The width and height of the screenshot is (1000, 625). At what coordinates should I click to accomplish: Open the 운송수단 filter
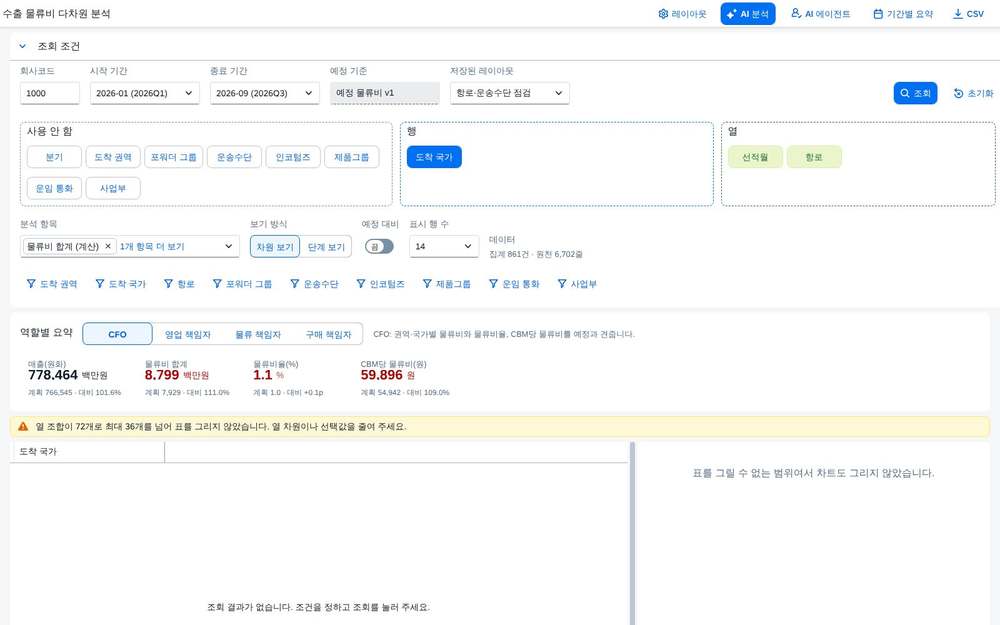[314, 284]
